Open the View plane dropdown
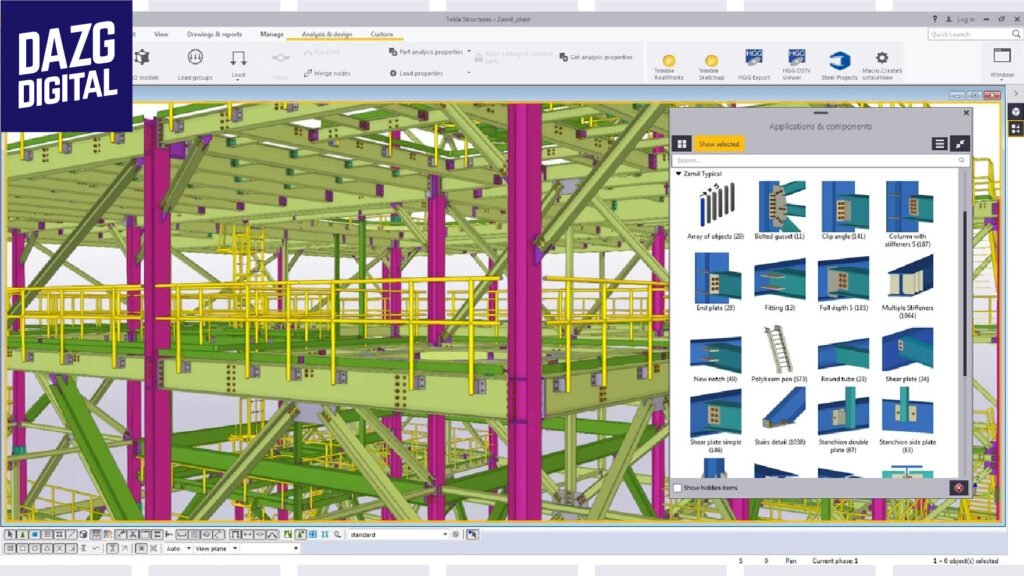The height and width of the screenshot is (576, 1024). pos(235,548)
